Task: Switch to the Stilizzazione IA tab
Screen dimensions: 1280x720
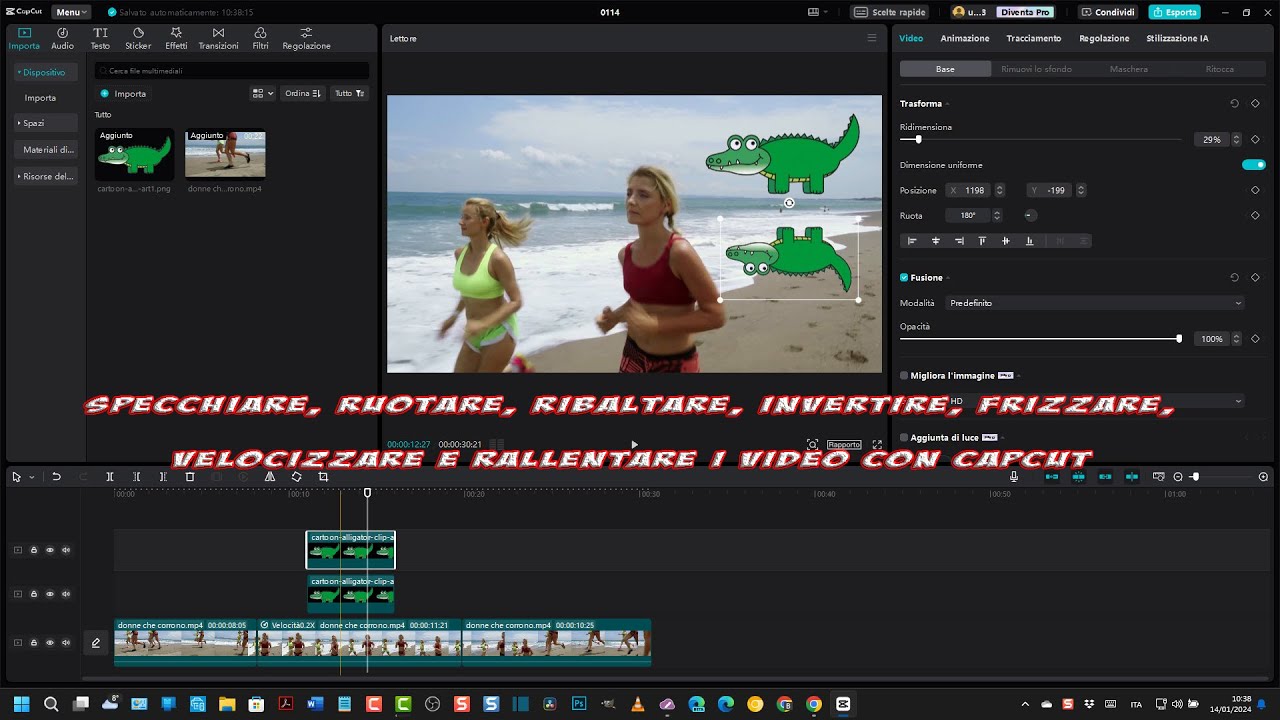Action: pyautogui.click(x=1177, y=38)
